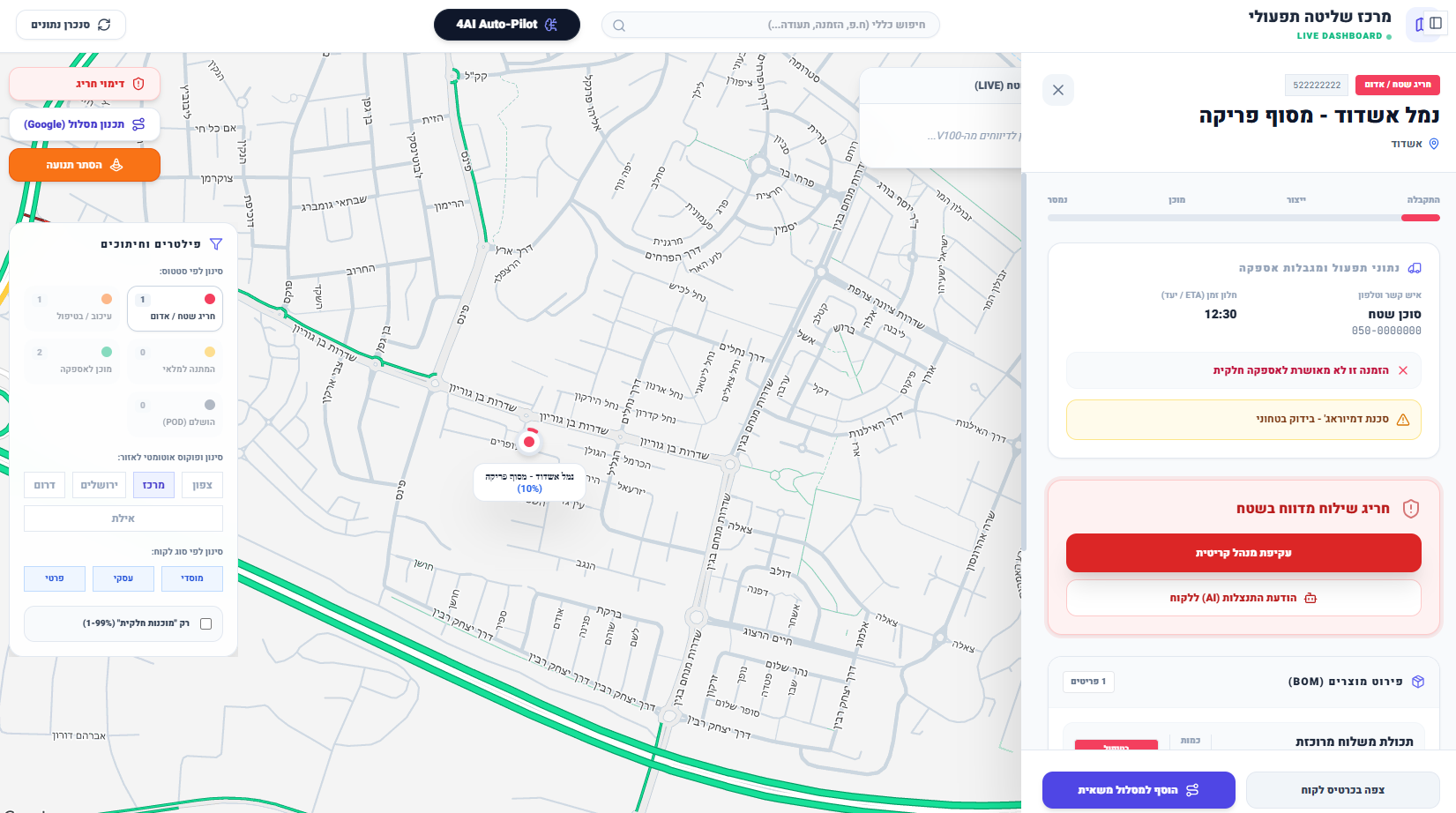Click the truck icon beside נתוני תפעול ומגבלות אספקה
The image size is (1456, 813).
(x=1415, y=268)
